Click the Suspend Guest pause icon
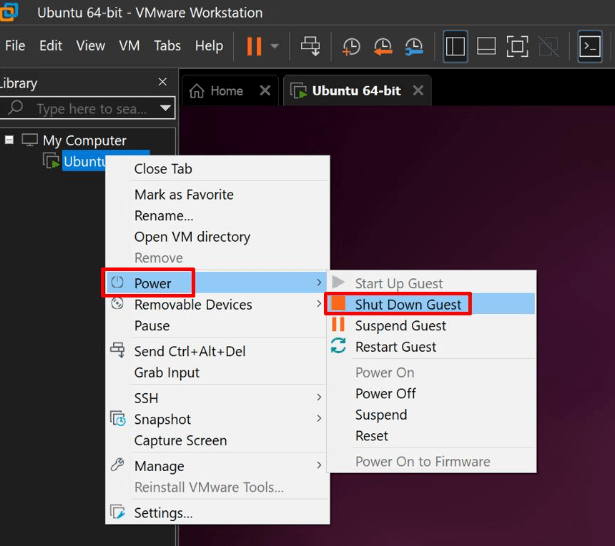The height and width of the screenshot is (546, 615). (338, 324)
